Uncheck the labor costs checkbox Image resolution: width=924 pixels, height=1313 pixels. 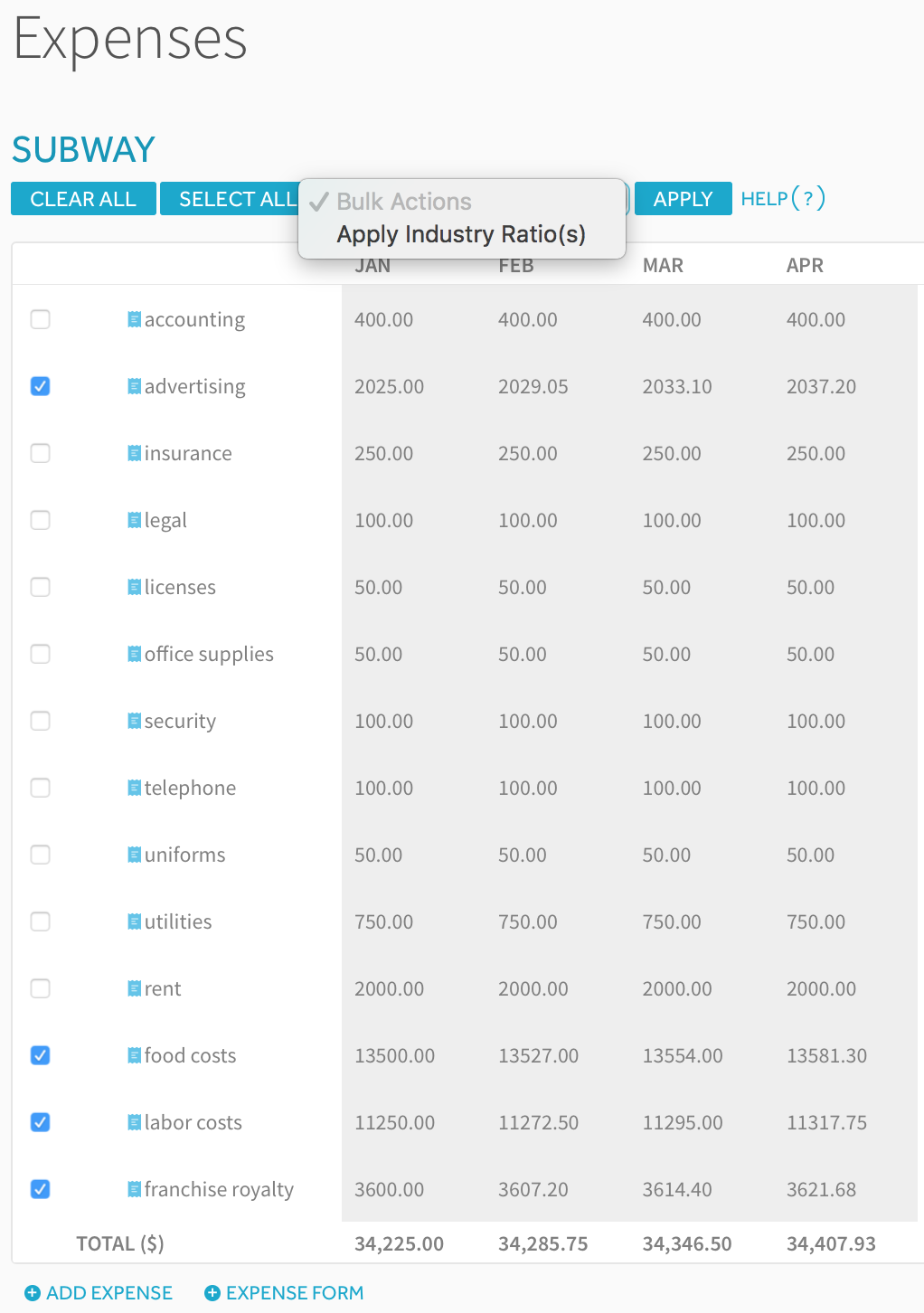click(41, 1122)
